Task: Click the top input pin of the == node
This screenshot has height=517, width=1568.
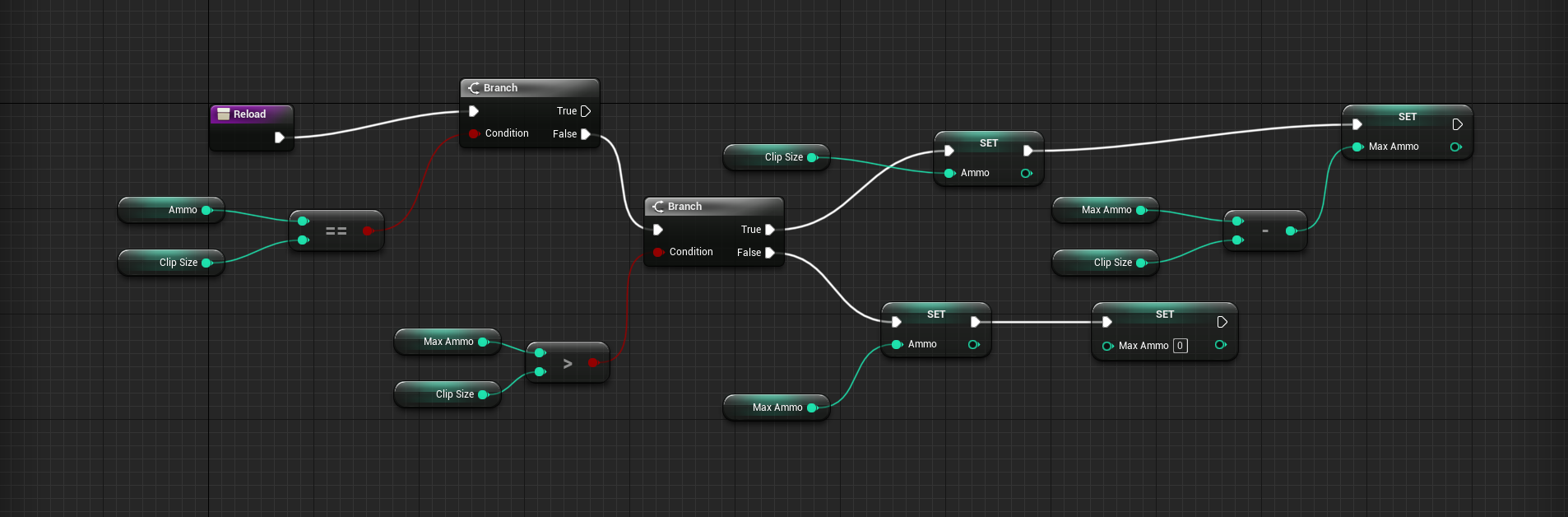Action: (x=303, y=221)
